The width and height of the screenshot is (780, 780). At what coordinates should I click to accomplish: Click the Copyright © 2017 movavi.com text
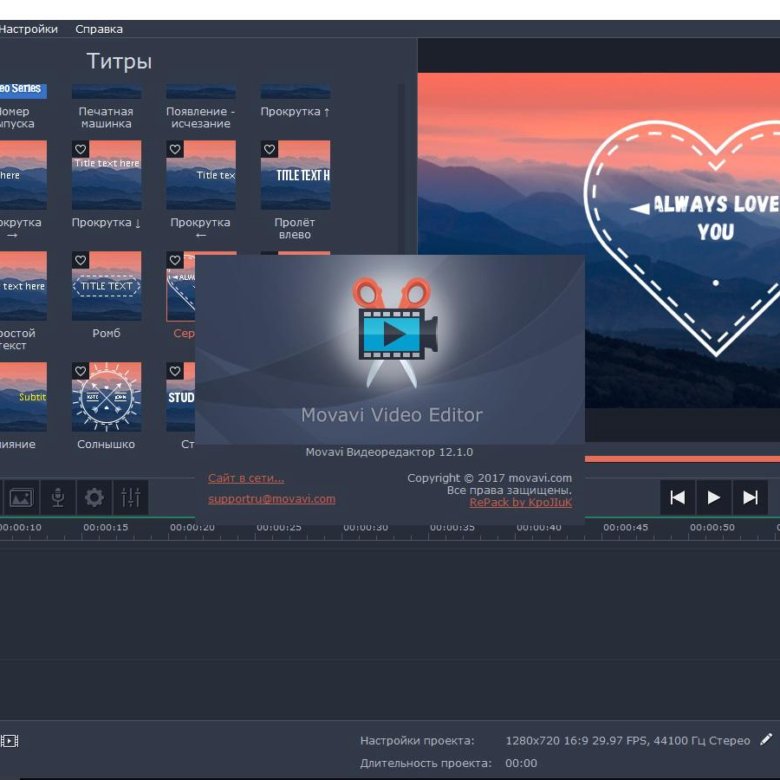coord(489,478)
